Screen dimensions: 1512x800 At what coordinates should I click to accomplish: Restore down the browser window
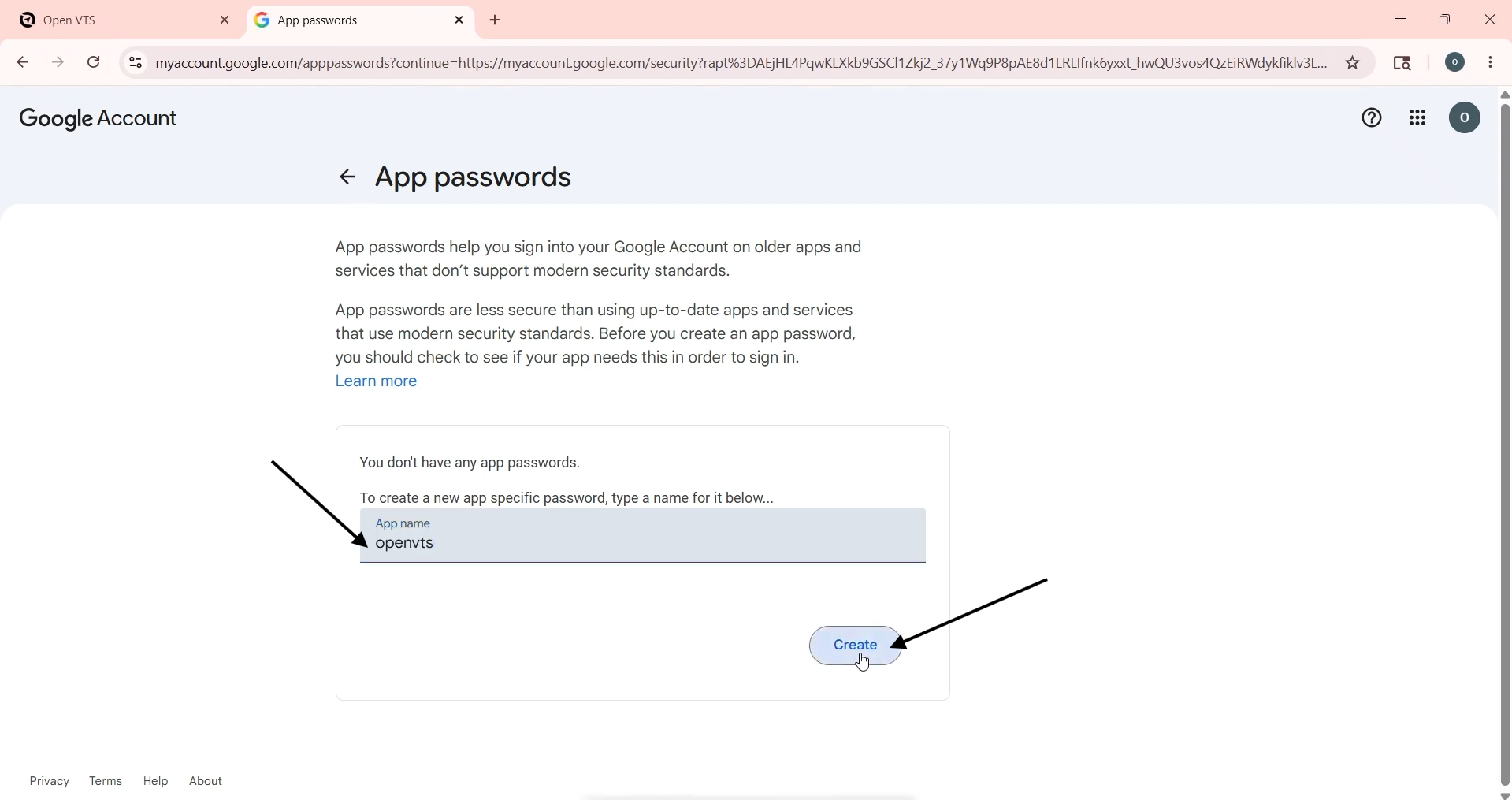(x=1445, y=20)
